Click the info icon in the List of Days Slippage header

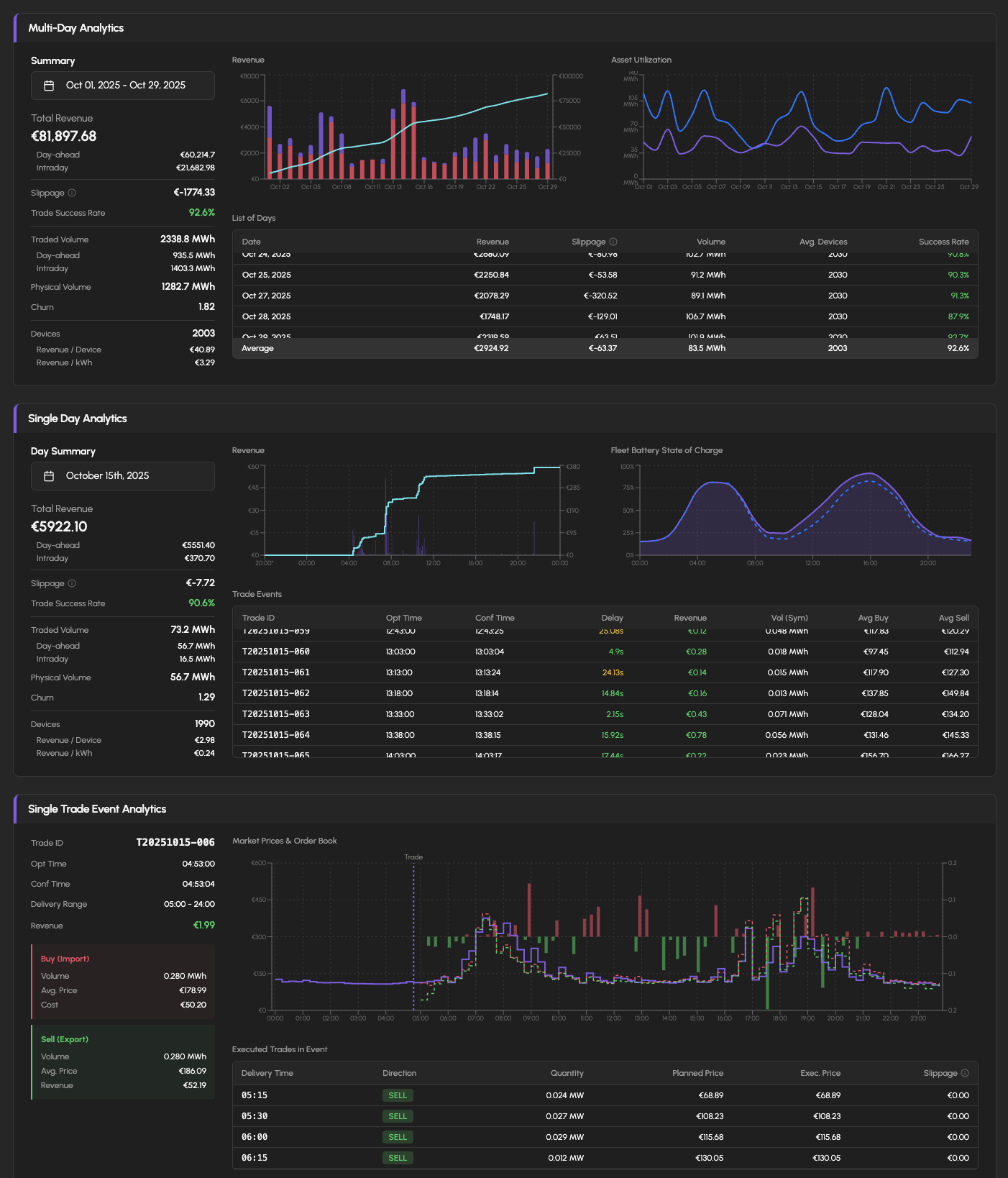tap(613, 242)
